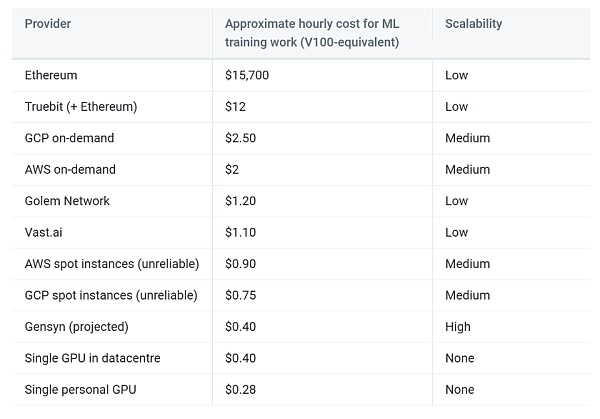Screen dimensions: 600x419
Task: Click the Golem Network cell
Action: [x=67, y=201]
